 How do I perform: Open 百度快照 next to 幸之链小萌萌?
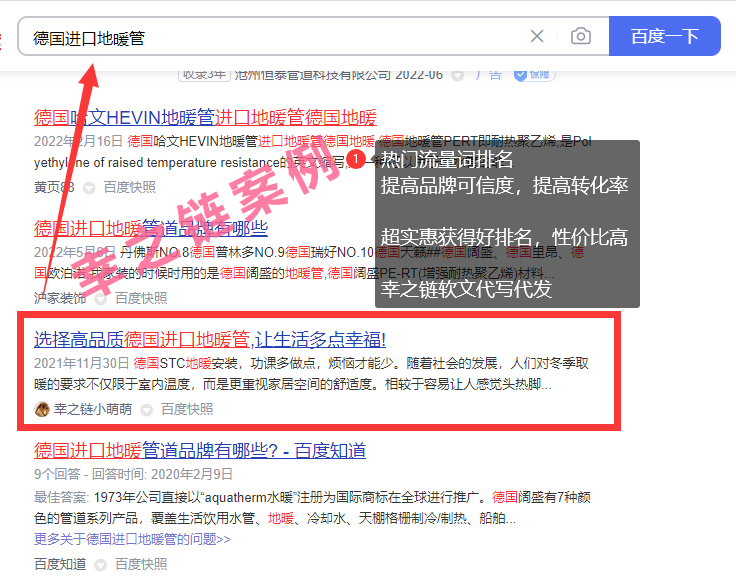coord(187,409)
